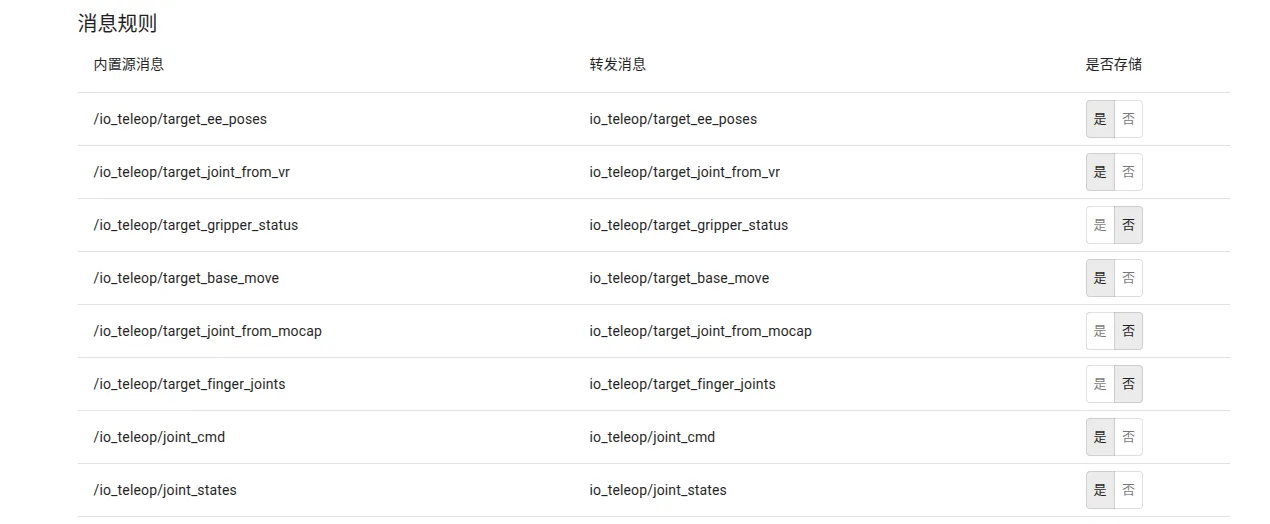1270x524 pixels.
Task: Select 否 for target_joint_from_vr storage
Action: [x=1128, y=172]
